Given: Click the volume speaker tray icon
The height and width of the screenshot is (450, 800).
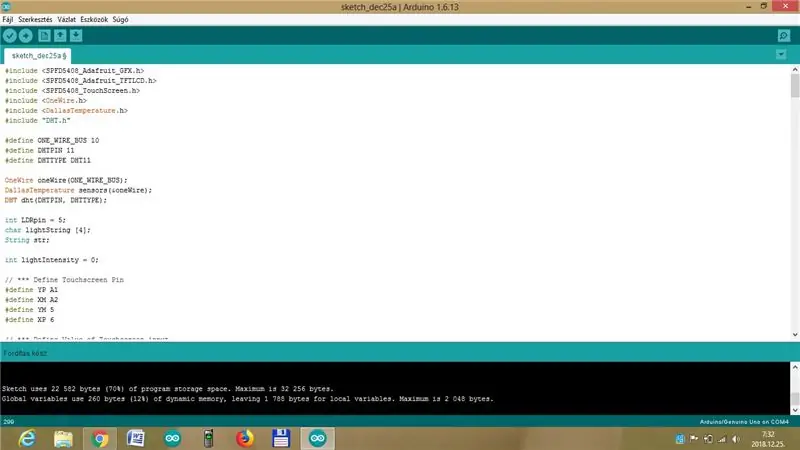Looking at the screenshot, I should point(736,439).
